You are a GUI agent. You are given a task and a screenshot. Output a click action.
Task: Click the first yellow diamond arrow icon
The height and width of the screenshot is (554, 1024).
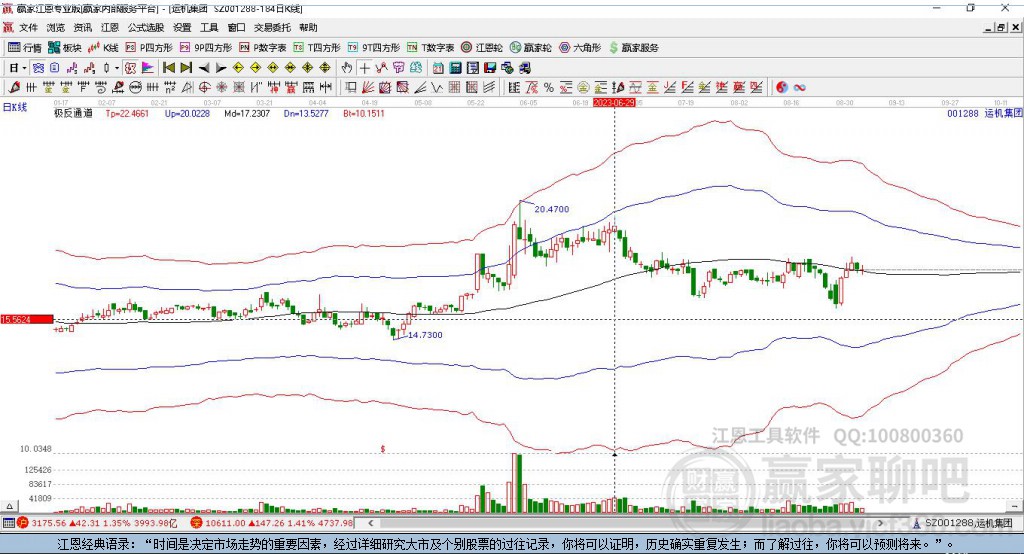coord(238,68)
